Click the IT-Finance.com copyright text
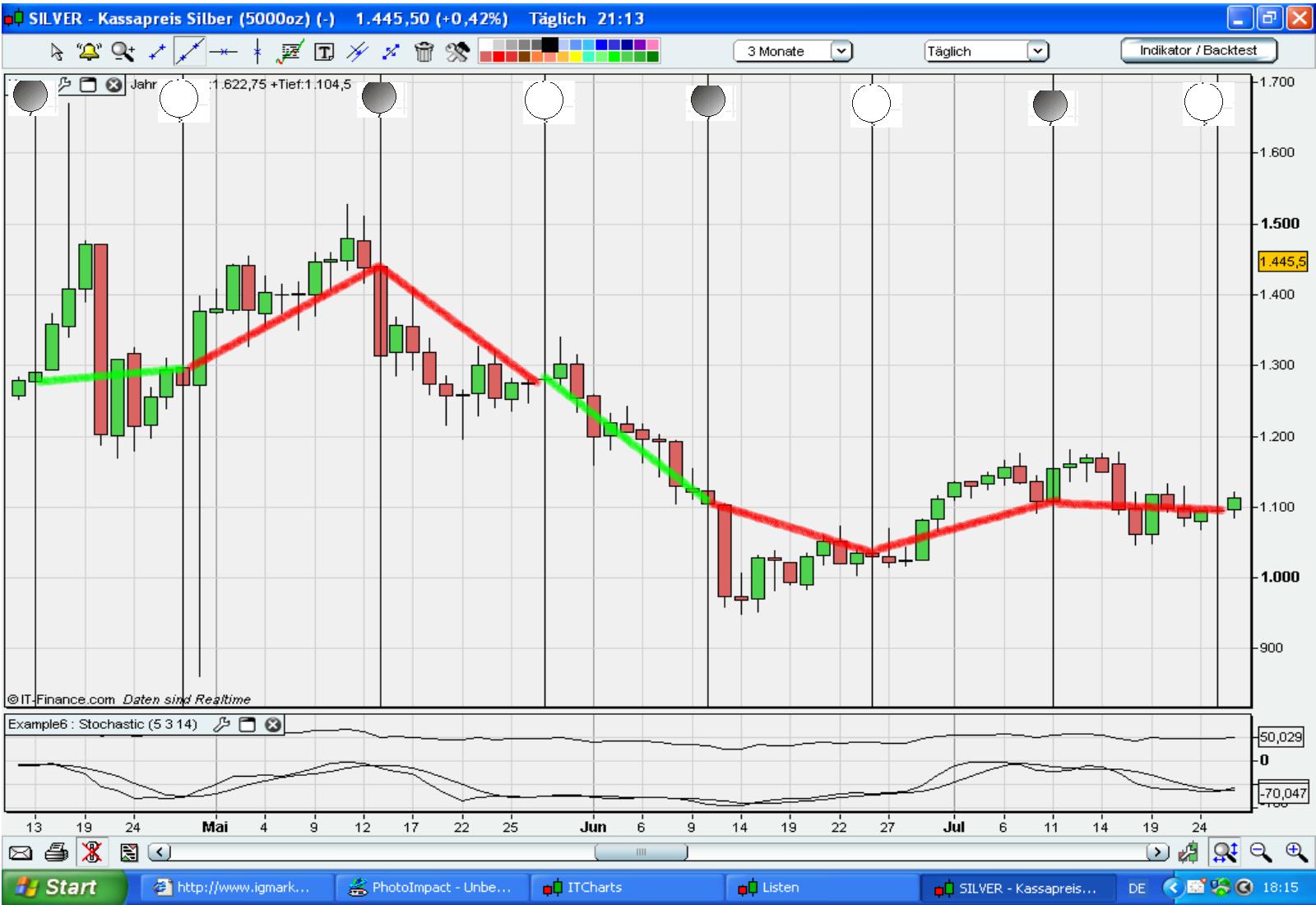The width and height of the screenshot is (1316, 905). tap(61, 699)
